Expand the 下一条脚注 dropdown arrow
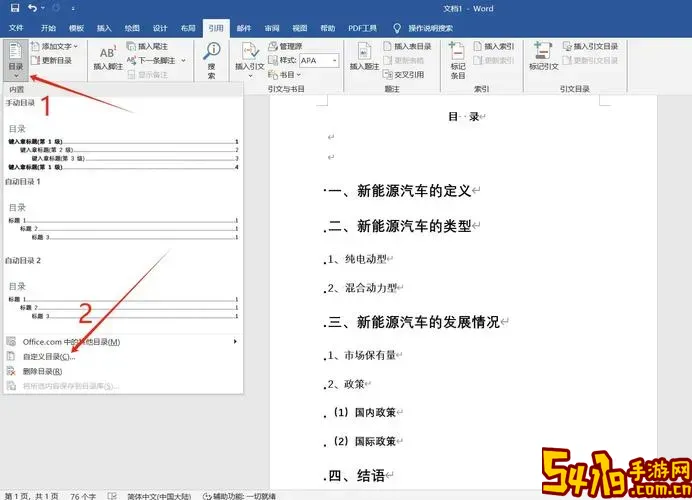Screen dimensions: 692x500 pos(184,60)
